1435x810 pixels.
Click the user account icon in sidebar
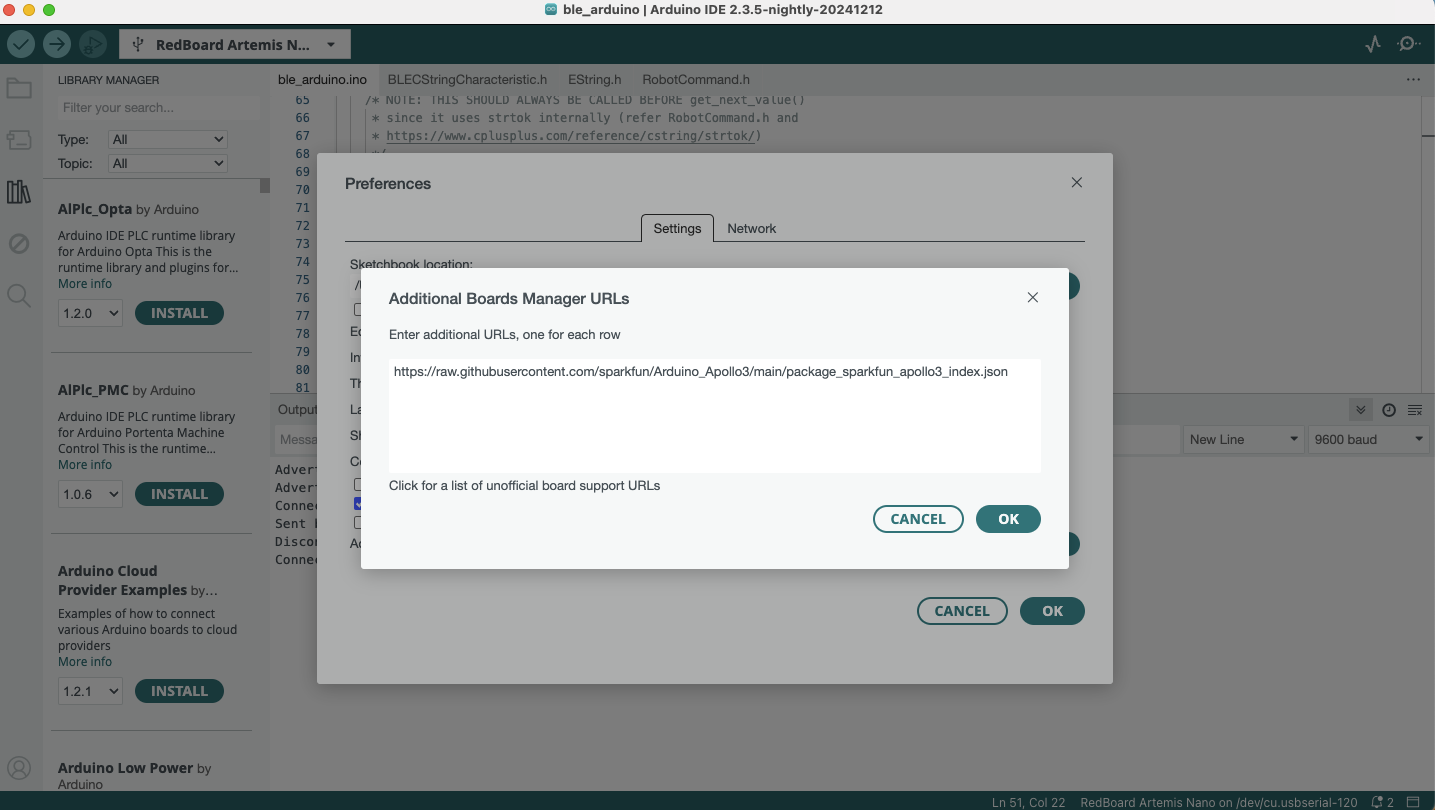click(19, 768)
